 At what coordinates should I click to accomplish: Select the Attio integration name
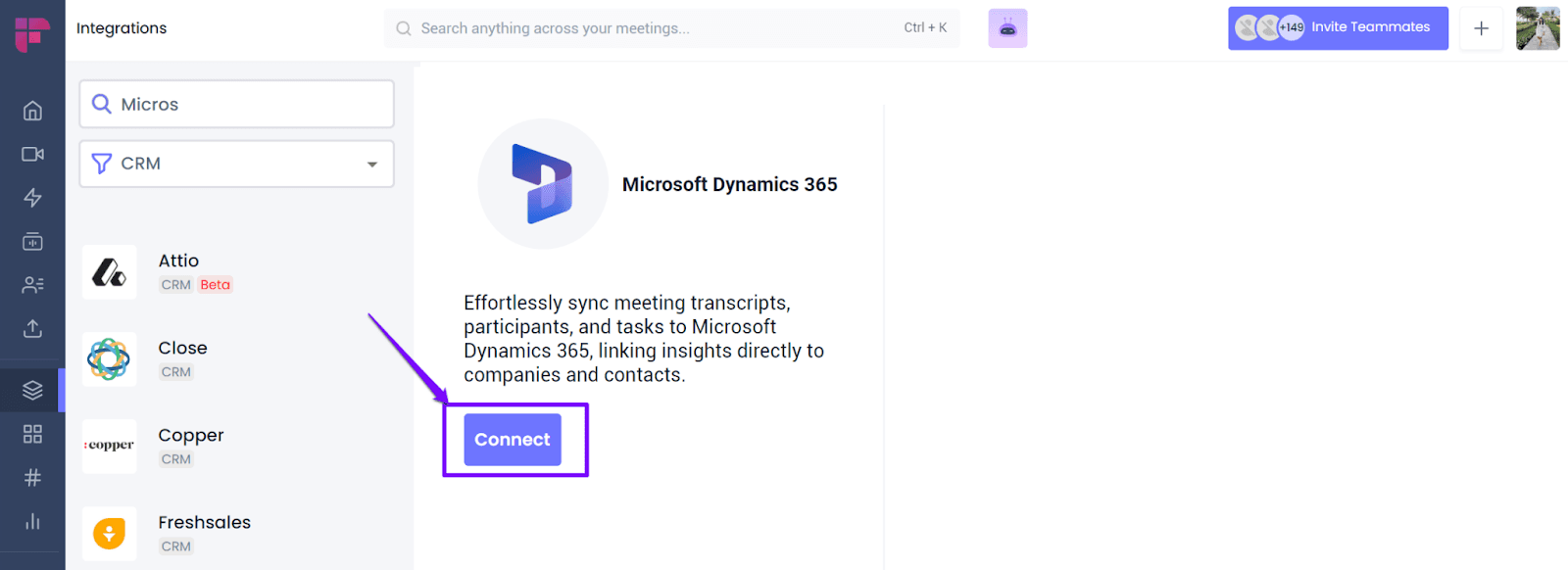pos(178,261)
